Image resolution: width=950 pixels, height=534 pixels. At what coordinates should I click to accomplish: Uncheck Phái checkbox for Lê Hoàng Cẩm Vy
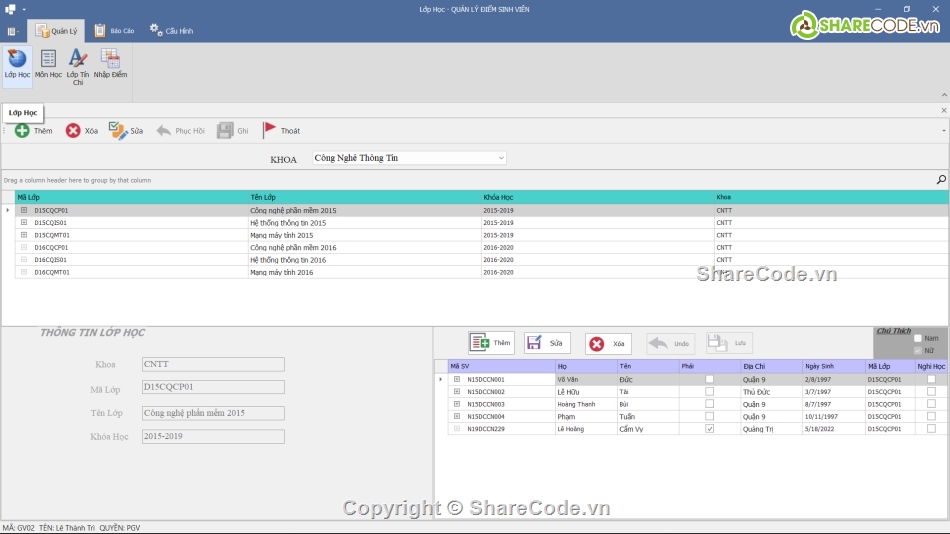709,429
